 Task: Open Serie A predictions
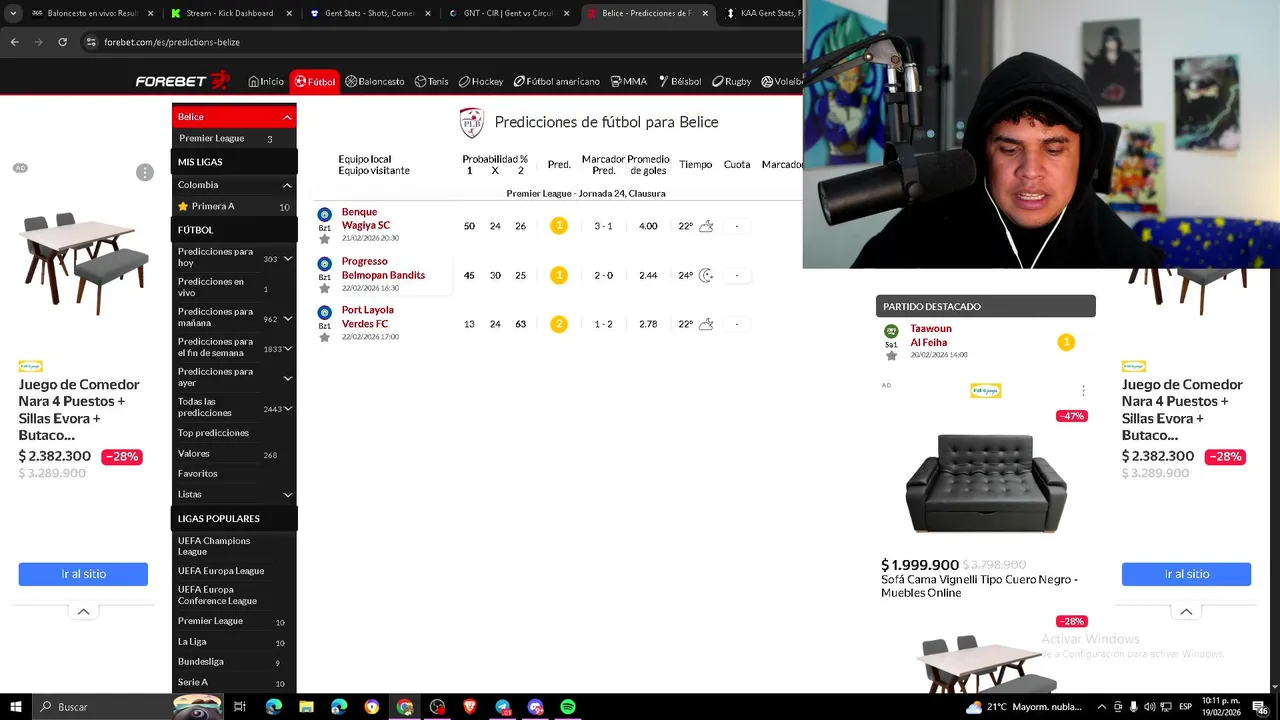pos(193,683)
